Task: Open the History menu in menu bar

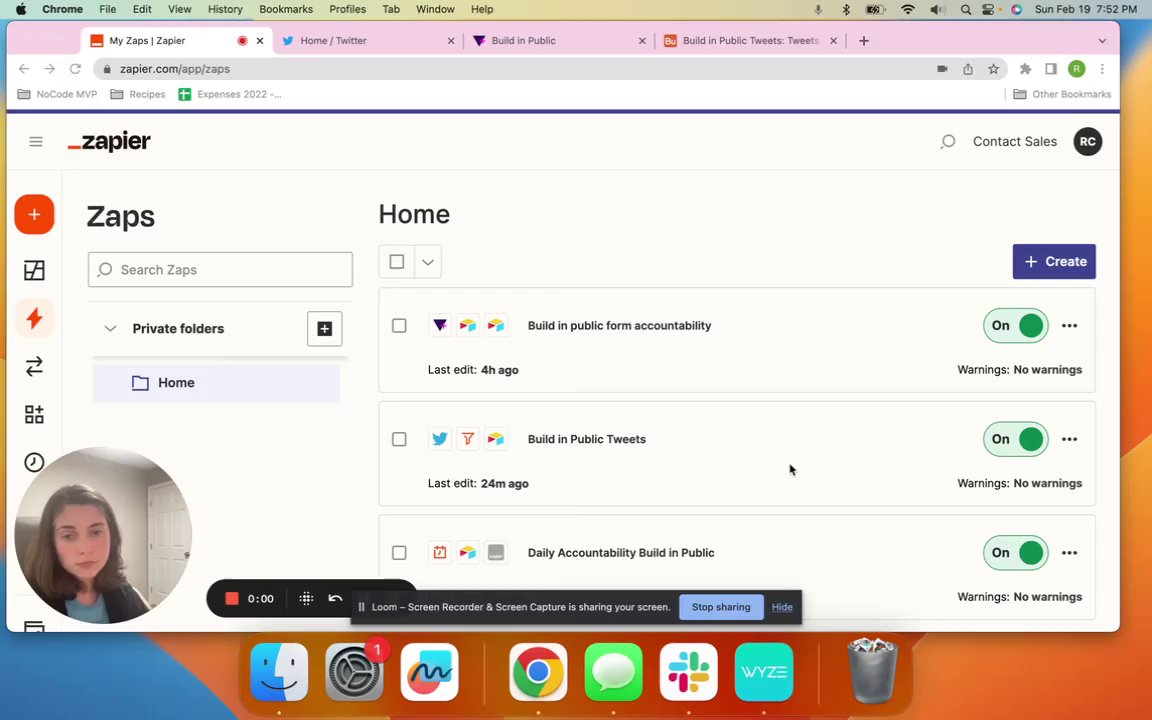Action: click(x=225, y=10)
